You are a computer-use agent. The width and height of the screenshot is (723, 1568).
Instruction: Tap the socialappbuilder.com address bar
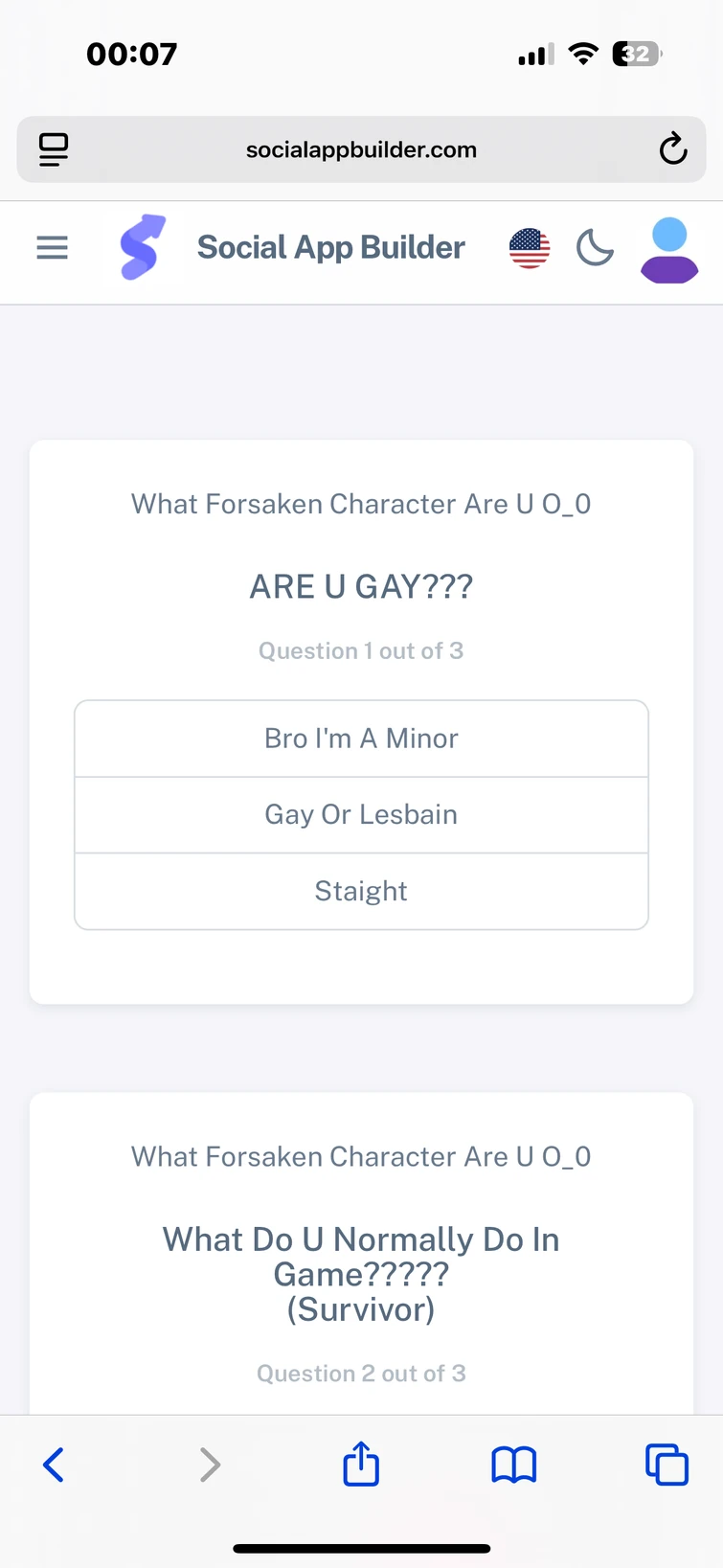361,149
